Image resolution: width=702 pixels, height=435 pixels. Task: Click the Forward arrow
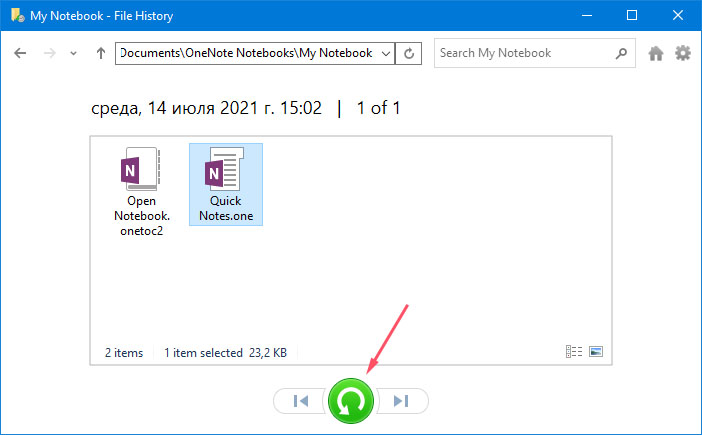50,53
